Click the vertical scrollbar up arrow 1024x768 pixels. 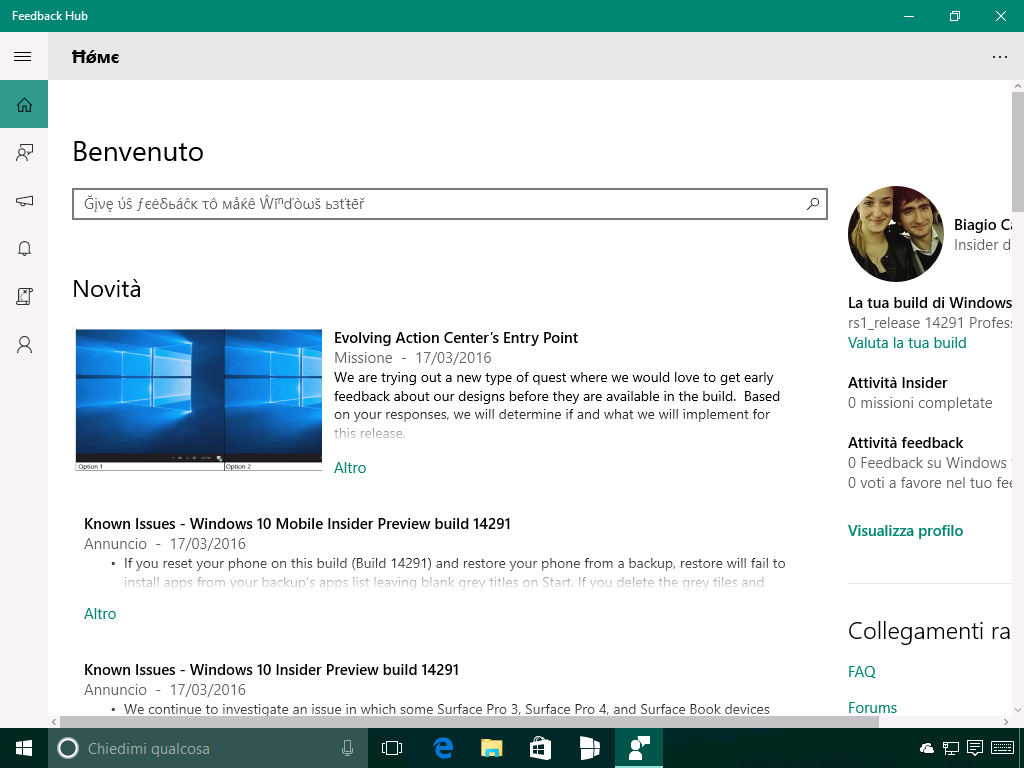point(1017,86)
